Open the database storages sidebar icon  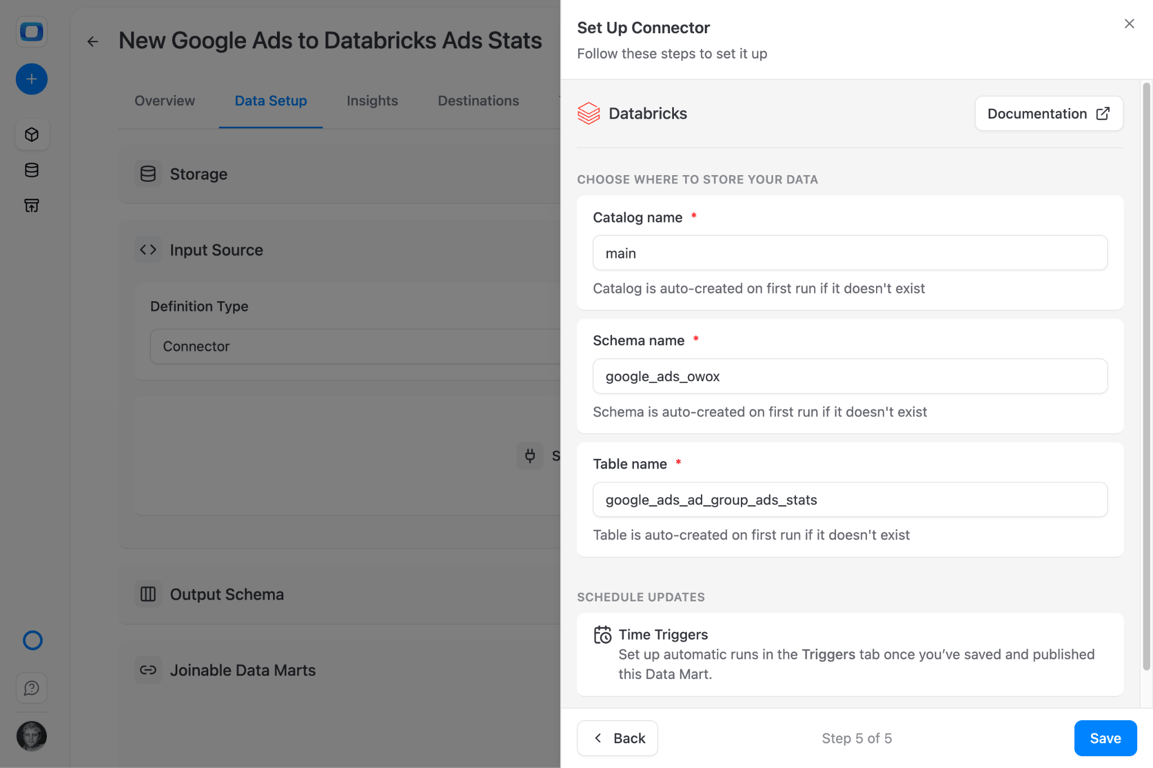32,170
